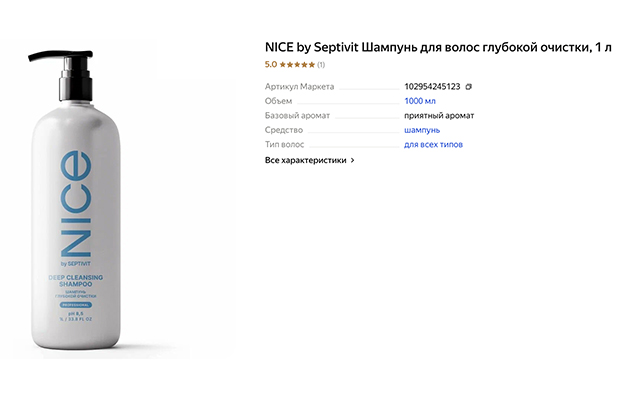Open the reviews count (1)
630x400 pixels.
[321, 65]
